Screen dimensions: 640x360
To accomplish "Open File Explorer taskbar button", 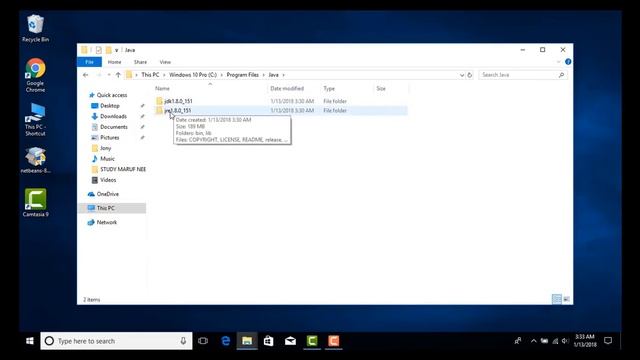I will tap(247, 341).
